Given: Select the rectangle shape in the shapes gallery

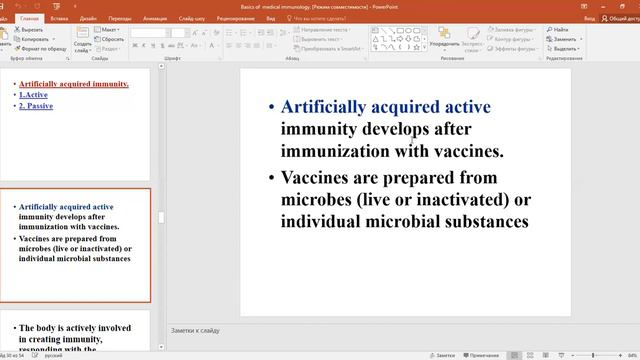Looking at the screenshot, I should tap(400, 31).
